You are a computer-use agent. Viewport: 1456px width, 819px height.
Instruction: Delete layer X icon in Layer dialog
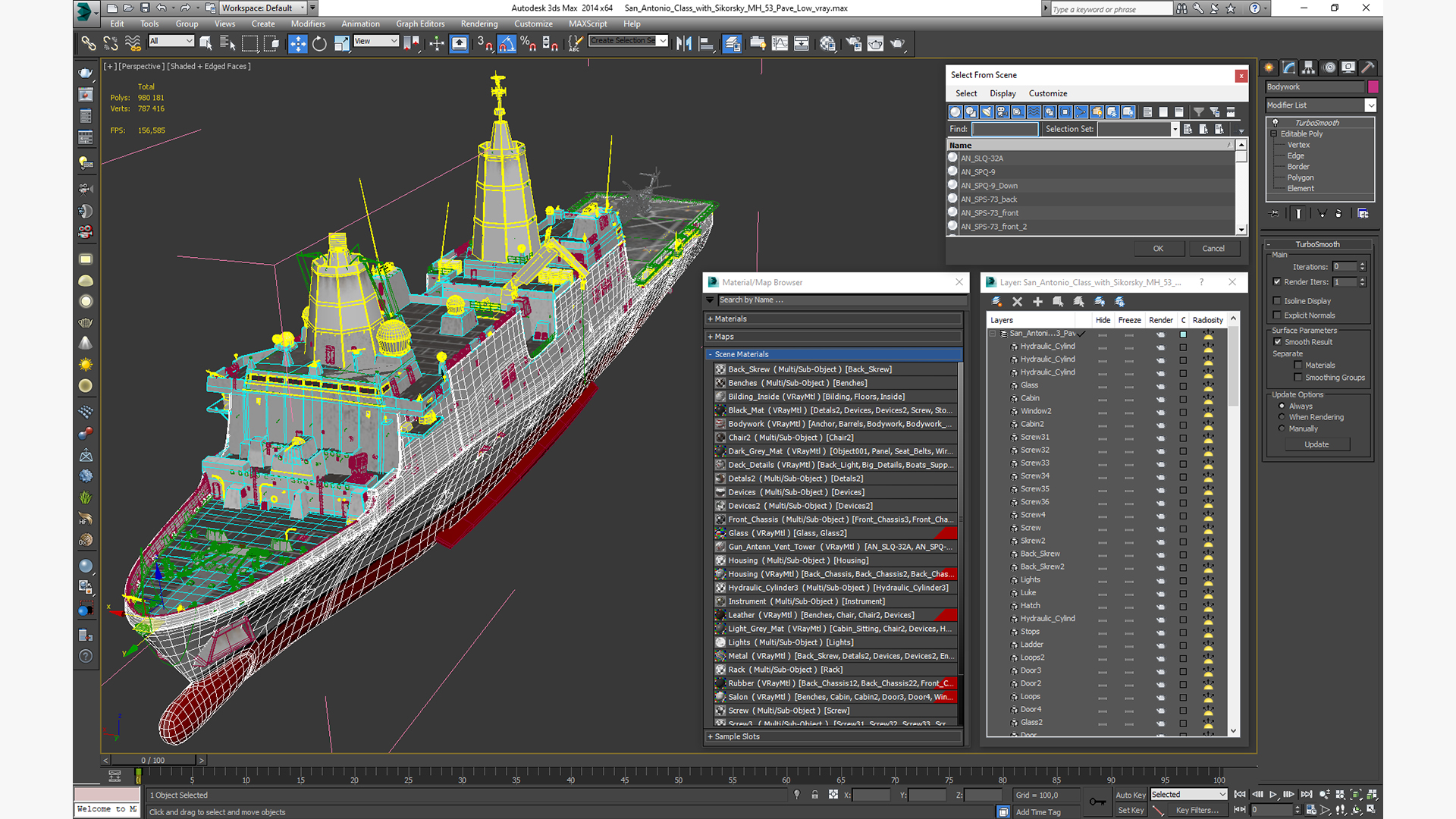(x=1017, y=302)
